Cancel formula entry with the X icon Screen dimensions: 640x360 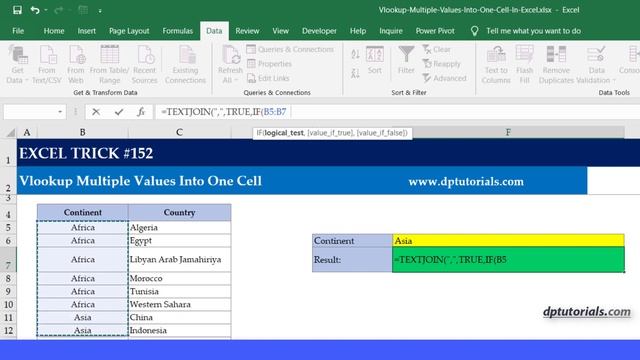(96, 112)
